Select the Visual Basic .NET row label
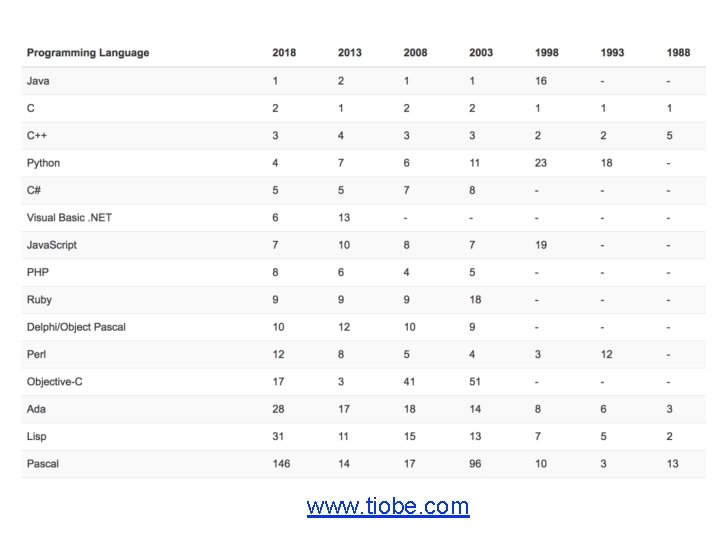Viewport: 720px width, 540px height. coord(69,218)
